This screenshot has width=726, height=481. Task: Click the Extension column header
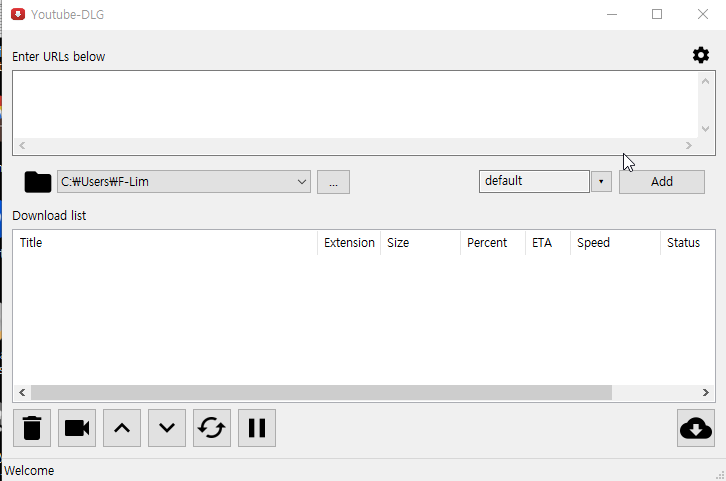point(349,243)
